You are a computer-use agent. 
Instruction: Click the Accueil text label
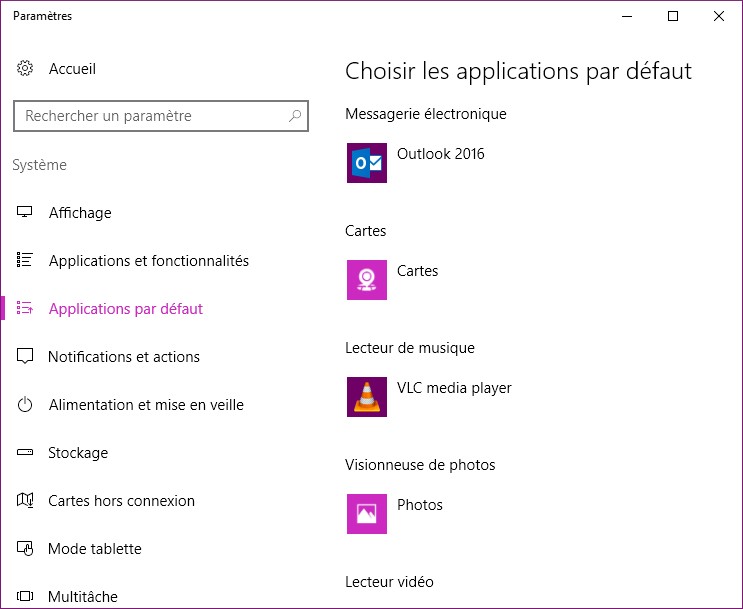click(72, 69)
